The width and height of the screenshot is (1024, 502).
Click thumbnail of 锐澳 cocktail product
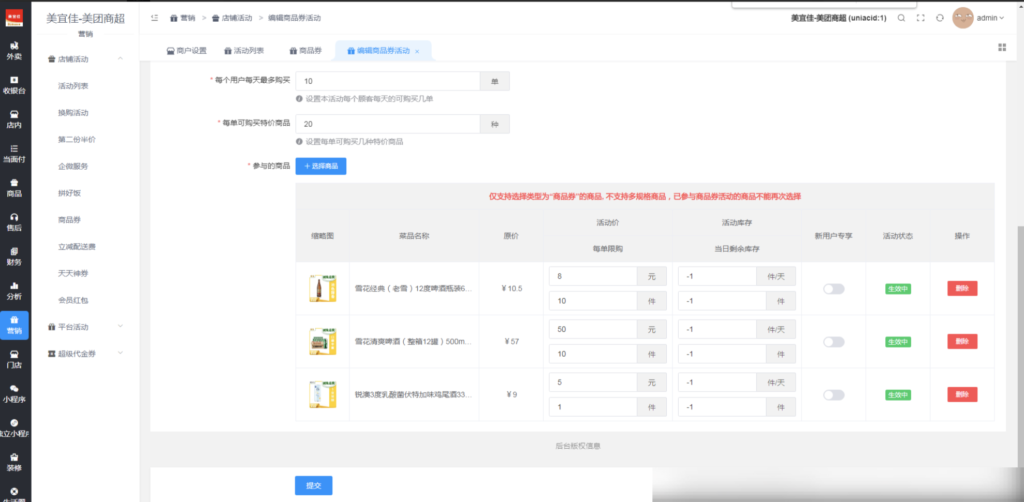[x=323, y=394]
